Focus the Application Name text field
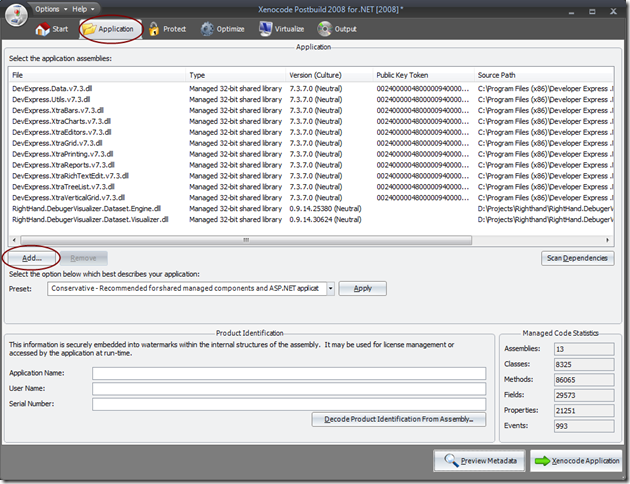Viewport: 630px width, 484px height. tap(289, 373)
